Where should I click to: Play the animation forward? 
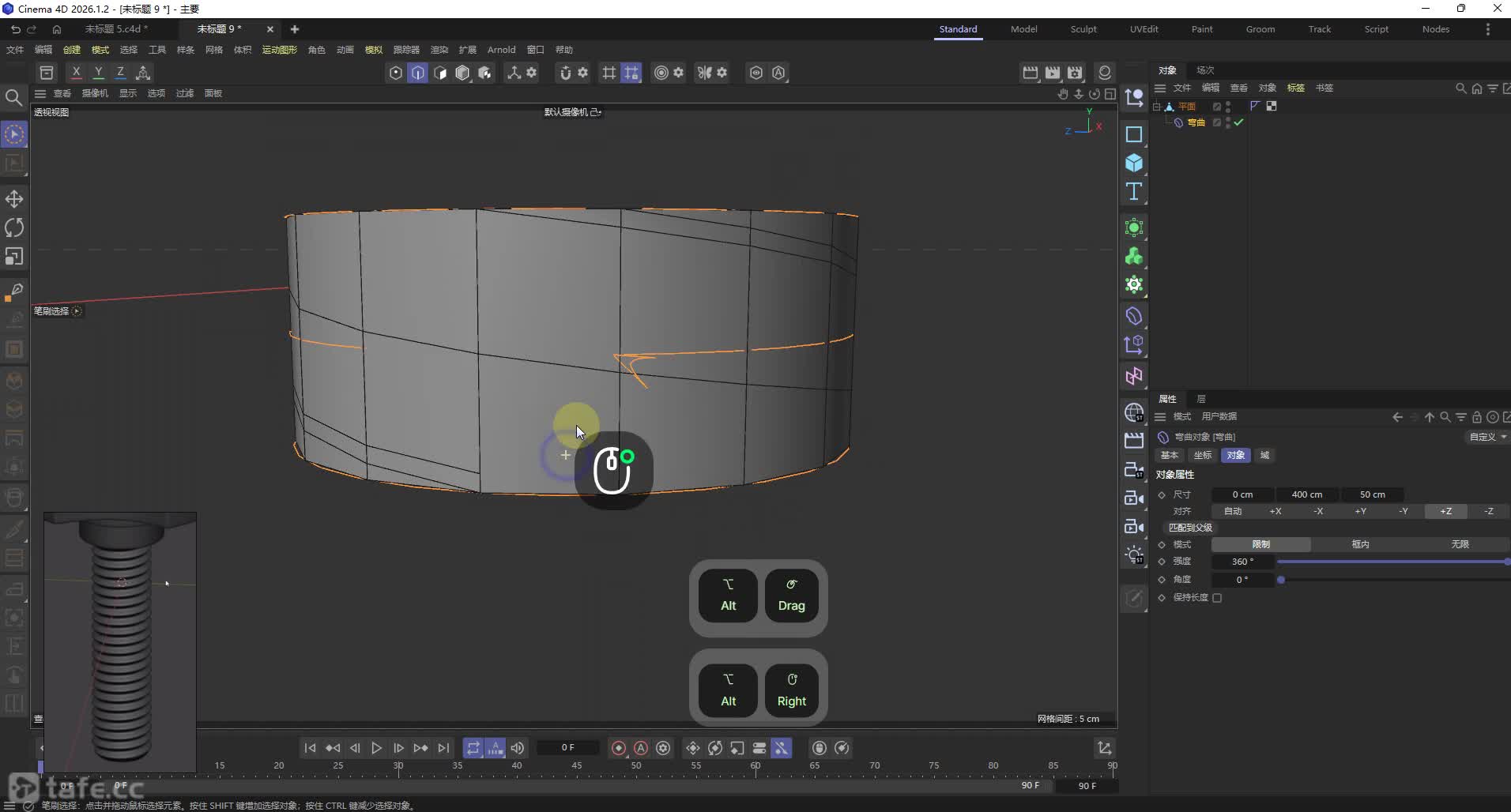377,748
